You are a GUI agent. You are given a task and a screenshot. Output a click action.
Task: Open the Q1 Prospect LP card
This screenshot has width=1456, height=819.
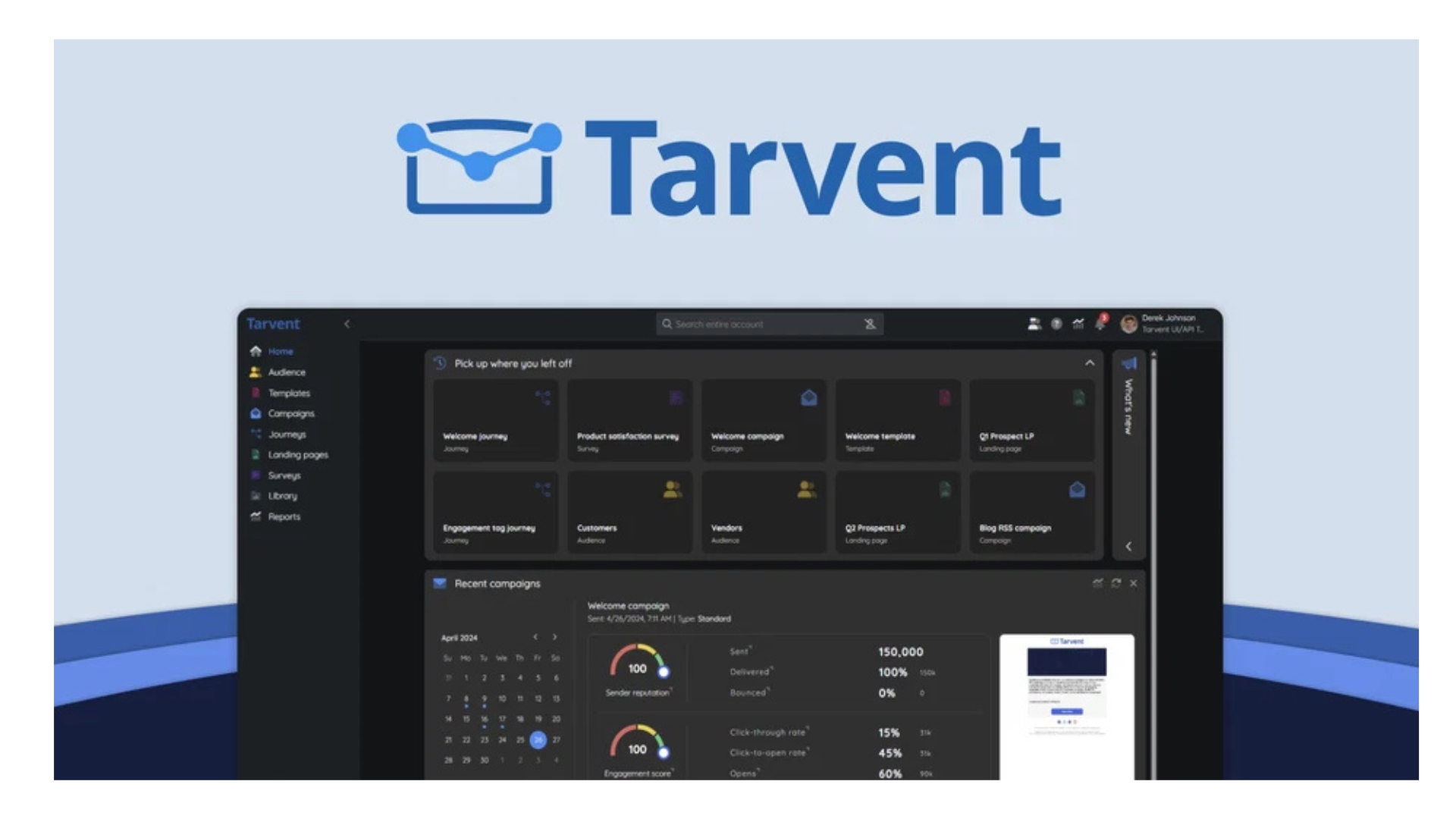click(x=1032, y=420)
